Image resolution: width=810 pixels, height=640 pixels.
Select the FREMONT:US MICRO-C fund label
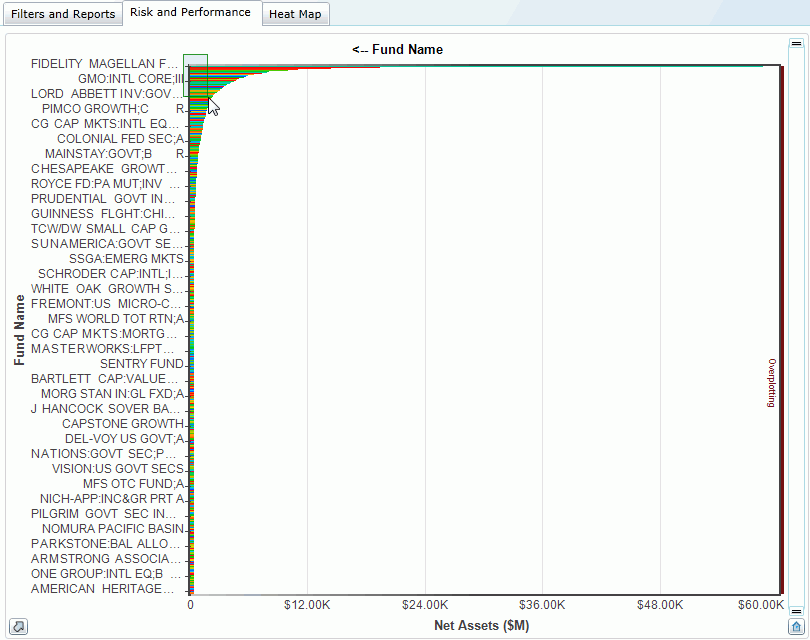coord(106,303)
